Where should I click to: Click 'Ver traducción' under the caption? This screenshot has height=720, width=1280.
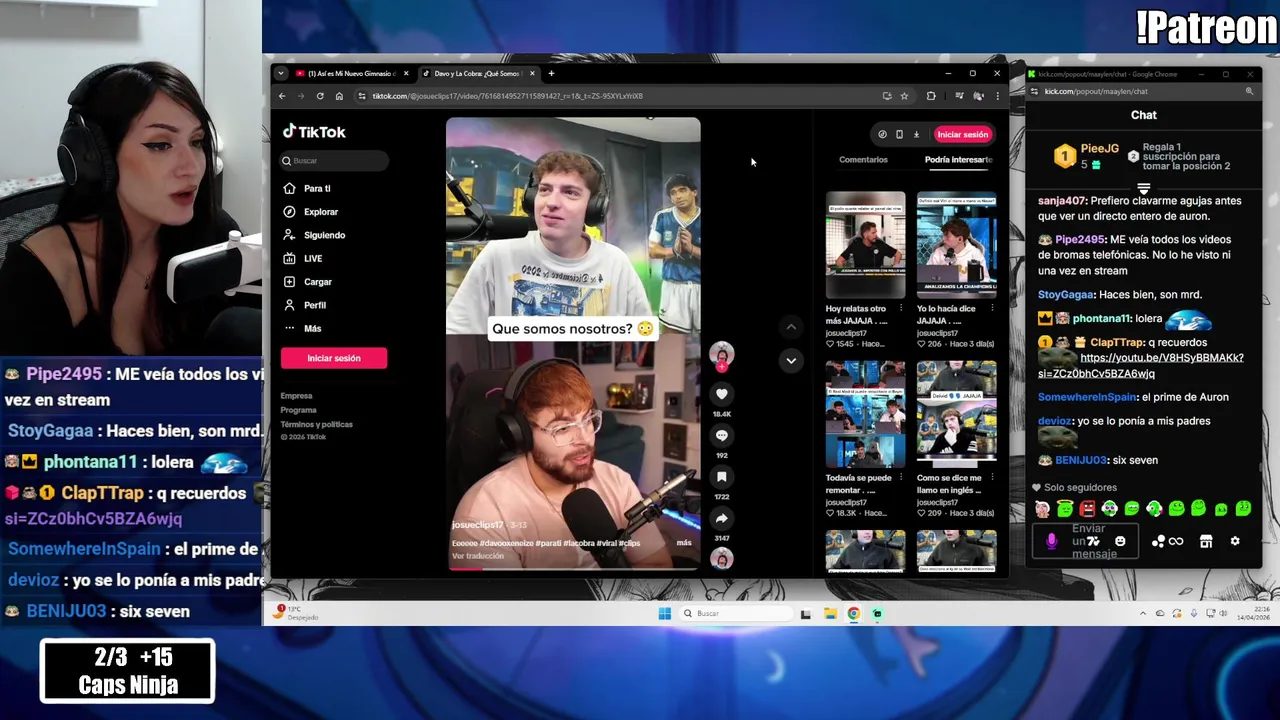point(477,556)
